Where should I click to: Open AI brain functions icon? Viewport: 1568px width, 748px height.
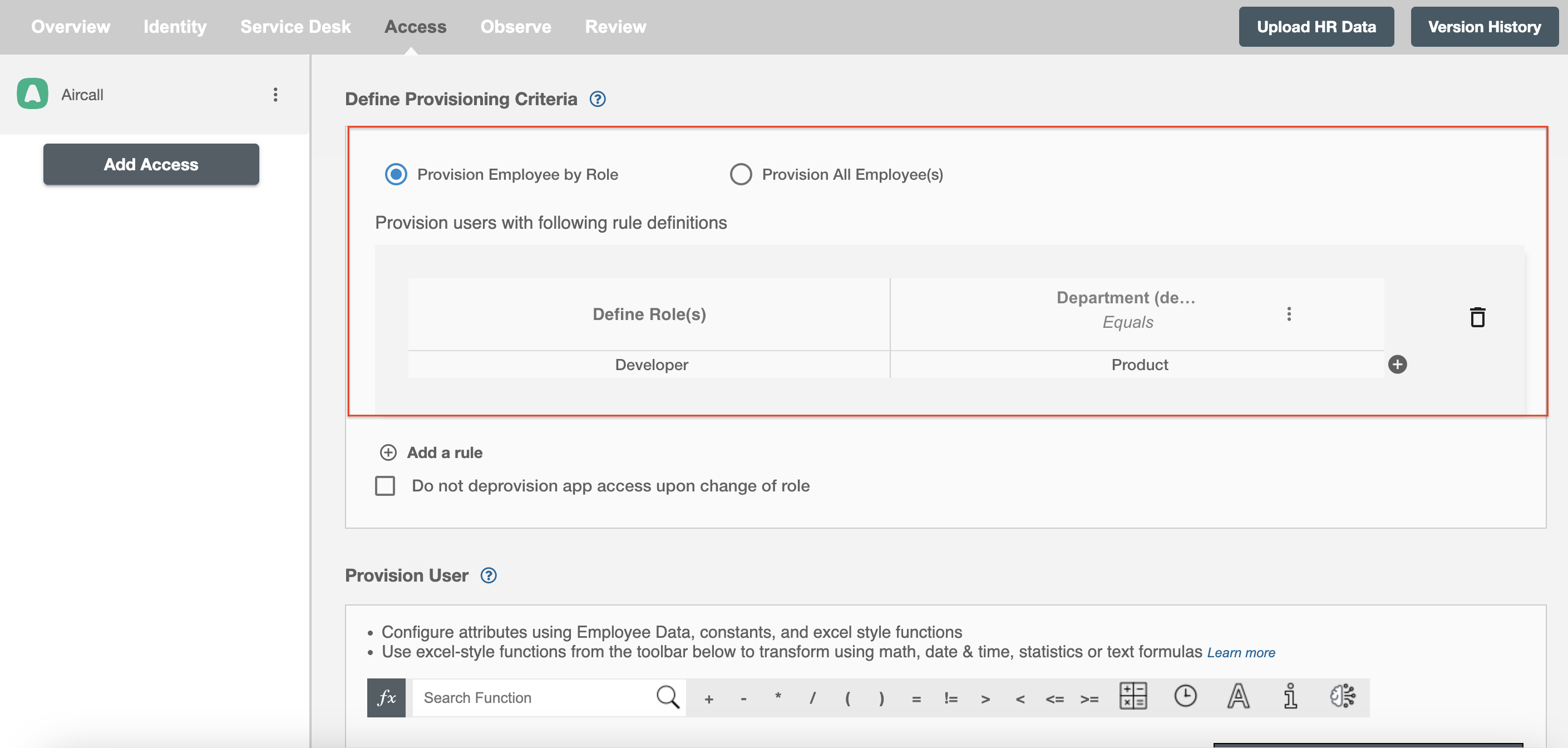pos(1342,696)
